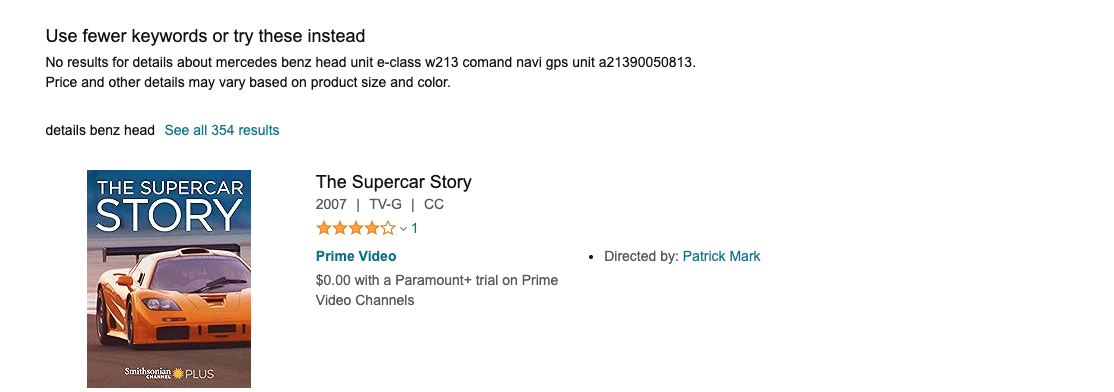This screenshot has height=392, width=1114.
Task: Click the Directed by label
Action: pos(642,256)
